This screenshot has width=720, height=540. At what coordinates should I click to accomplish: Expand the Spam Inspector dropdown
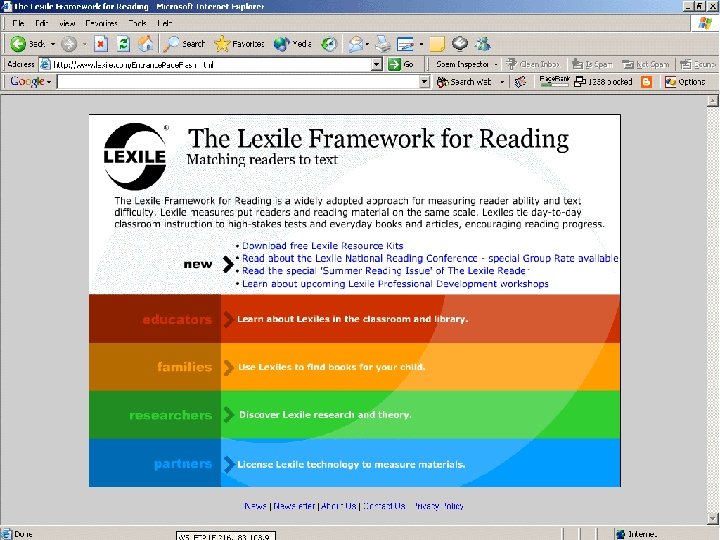496,64
